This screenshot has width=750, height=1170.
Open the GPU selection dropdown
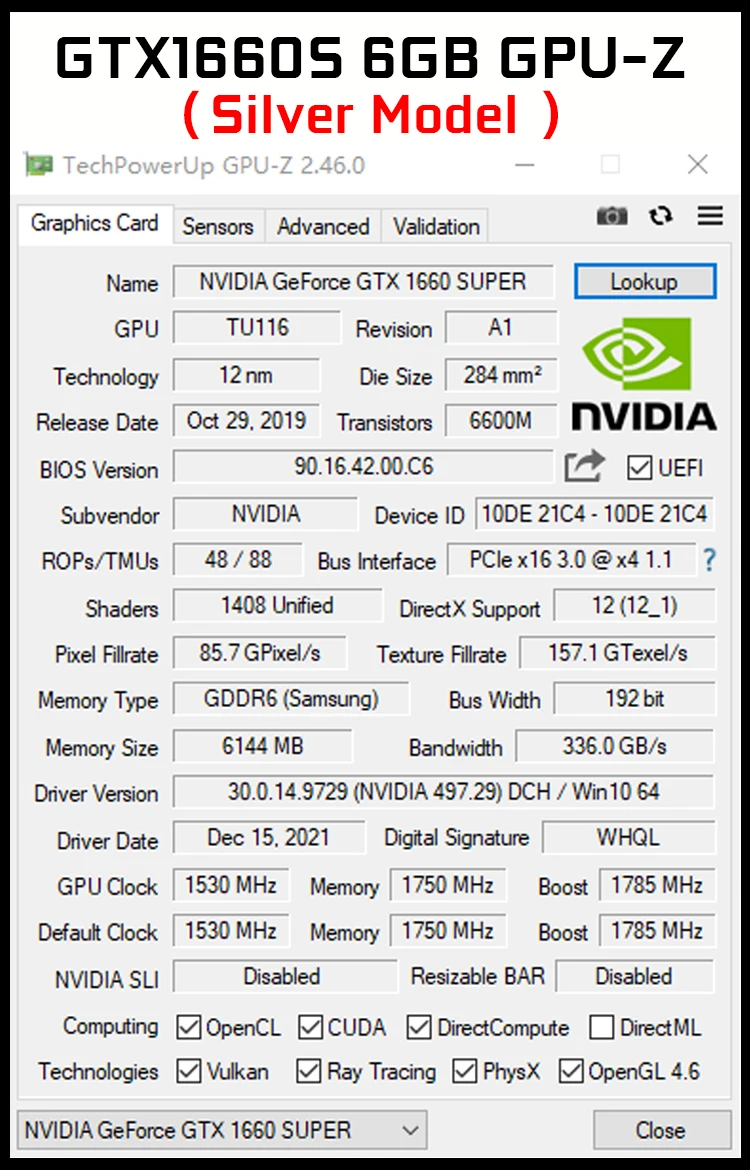[222, 1130]
